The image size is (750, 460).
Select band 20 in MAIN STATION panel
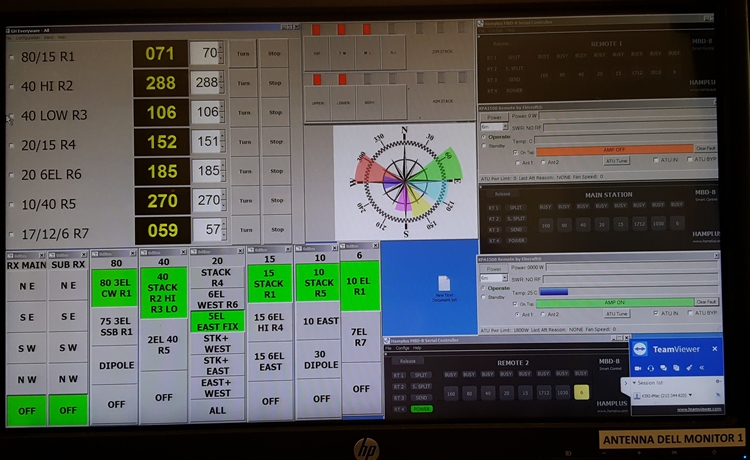[x=602, y=224]
